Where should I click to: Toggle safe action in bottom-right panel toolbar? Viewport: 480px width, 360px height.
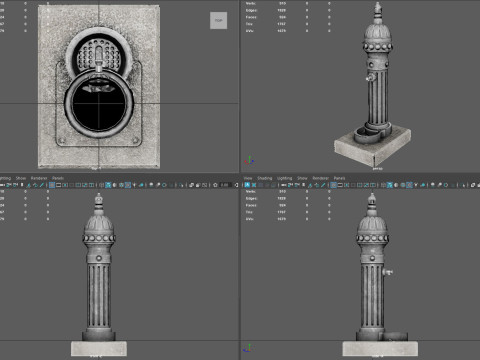point(366,185)
